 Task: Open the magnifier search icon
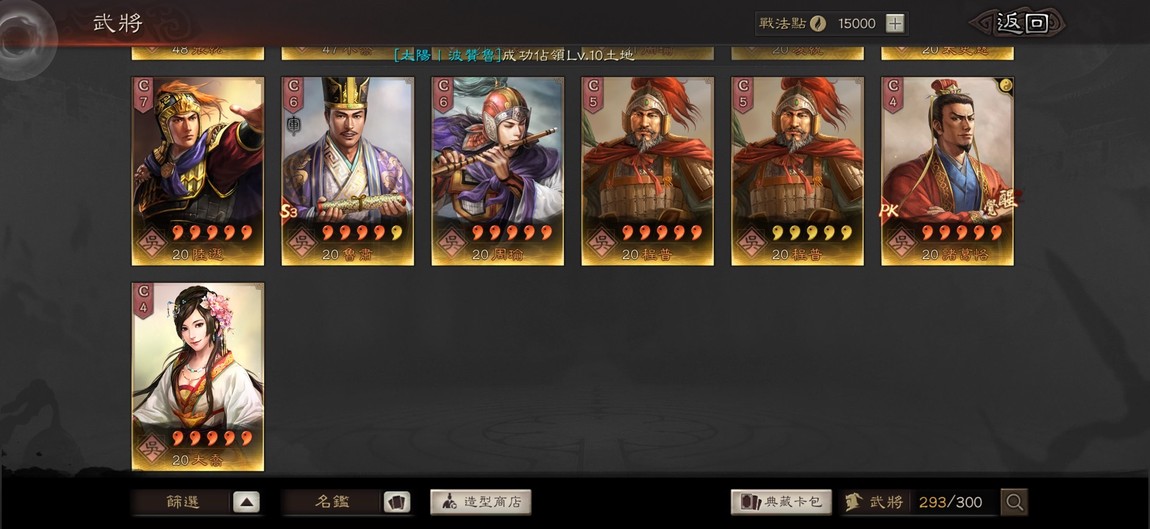[1014, 503]
